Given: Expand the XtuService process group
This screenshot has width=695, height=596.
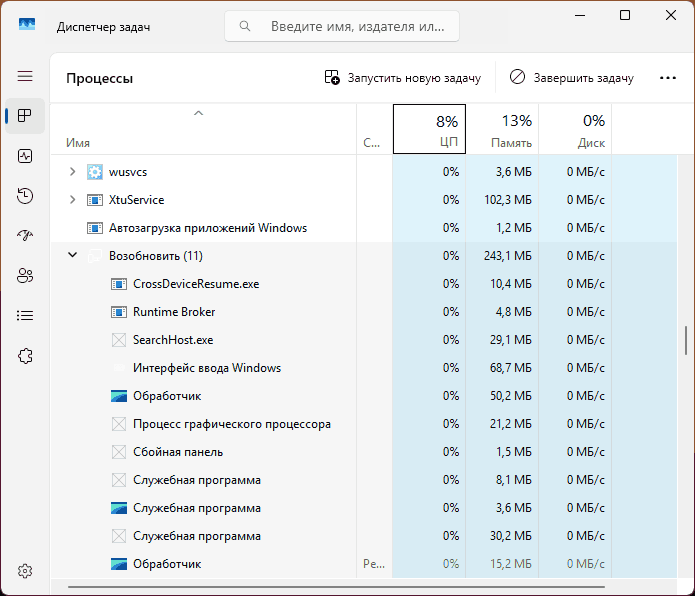Looking at the screenshot, I should (x=73, y=200).
